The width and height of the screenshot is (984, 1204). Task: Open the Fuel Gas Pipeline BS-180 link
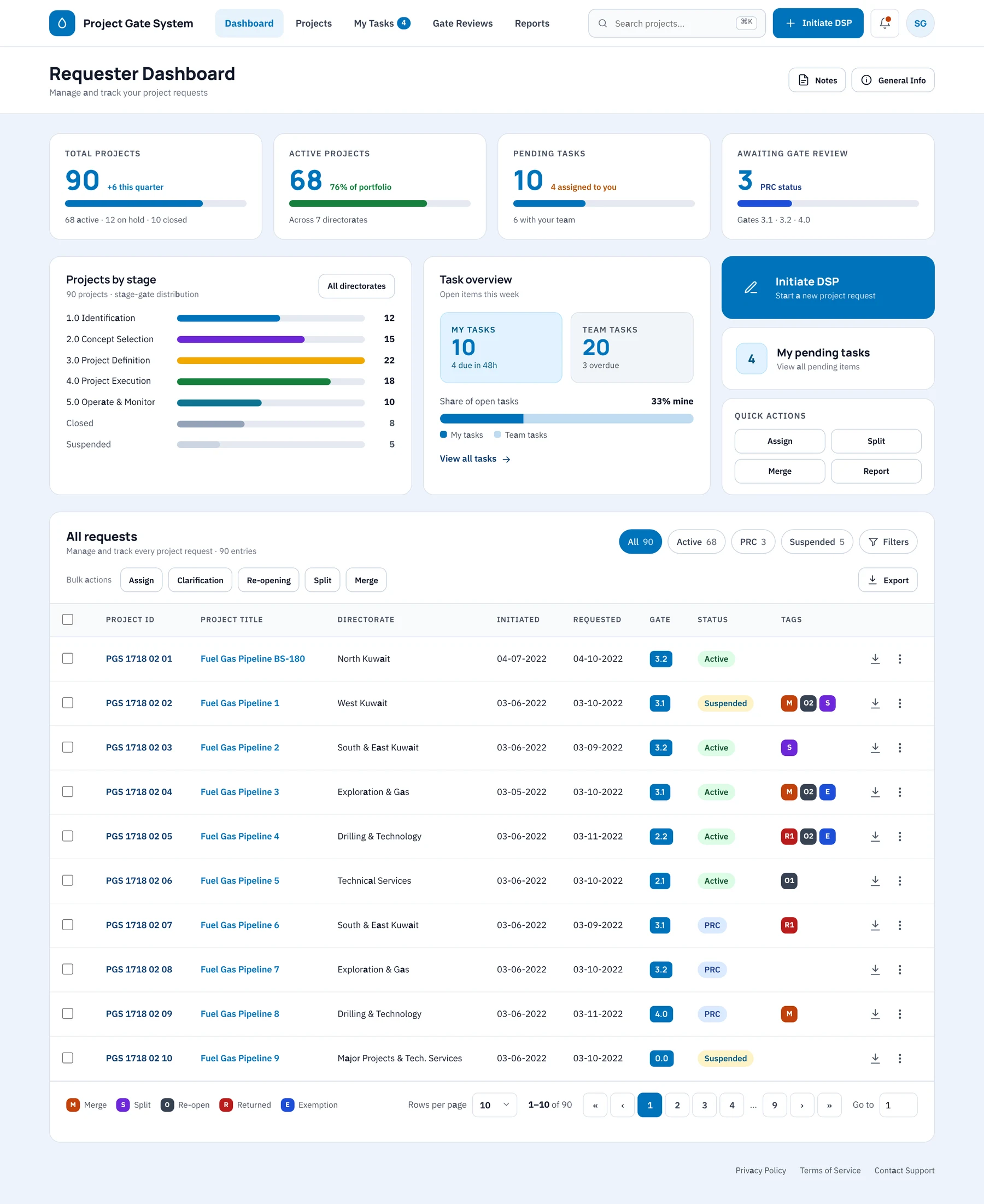click(252, 659)
